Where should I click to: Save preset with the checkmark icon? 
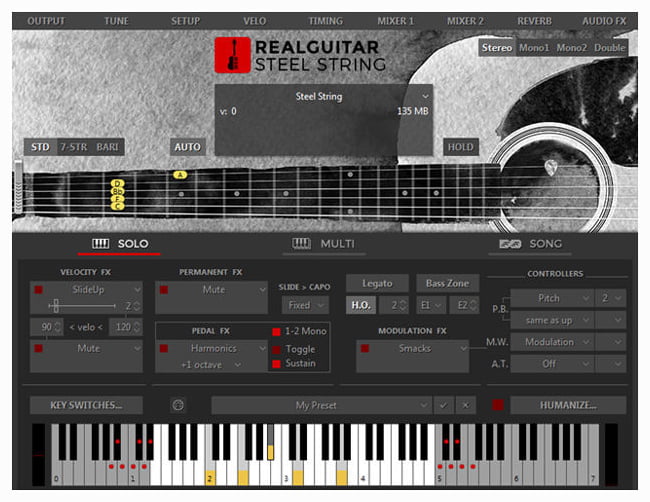pyautogui.click(x=443, y=405)
